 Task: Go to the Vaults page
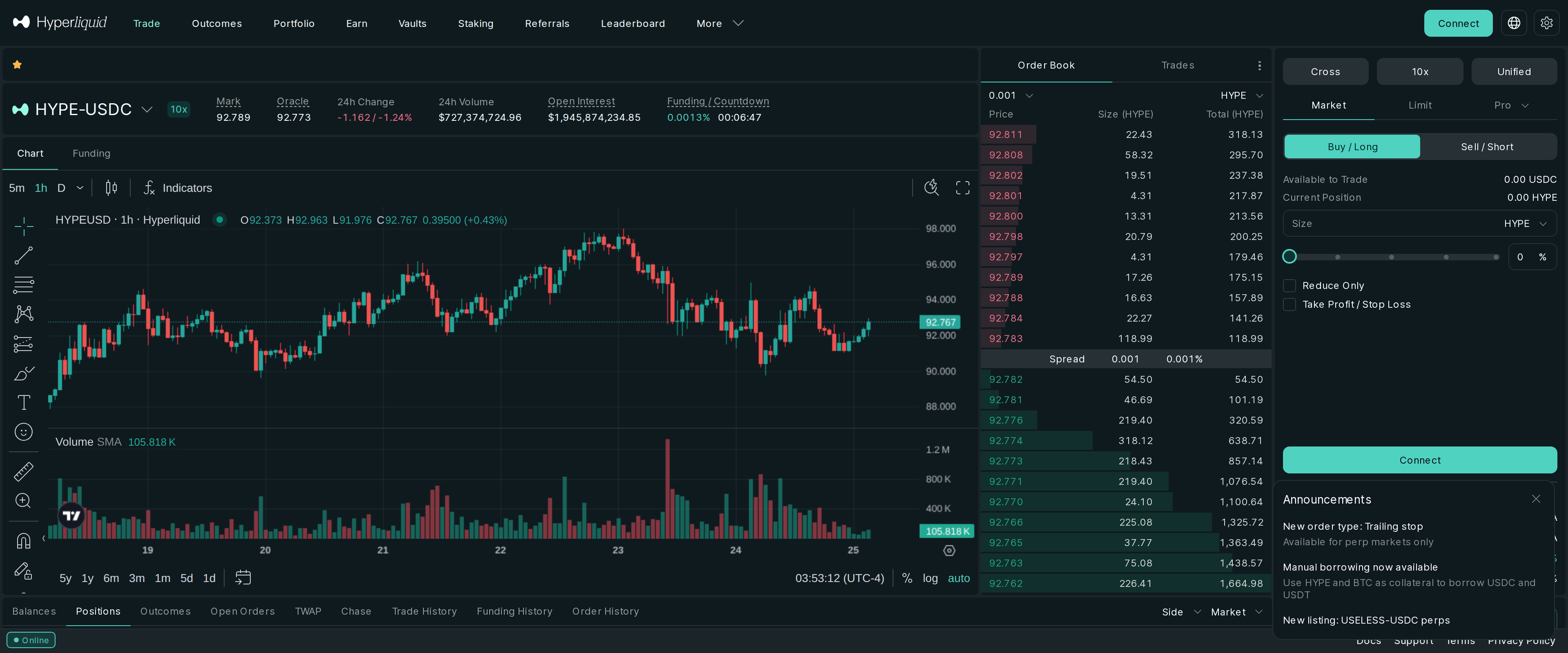412,23
